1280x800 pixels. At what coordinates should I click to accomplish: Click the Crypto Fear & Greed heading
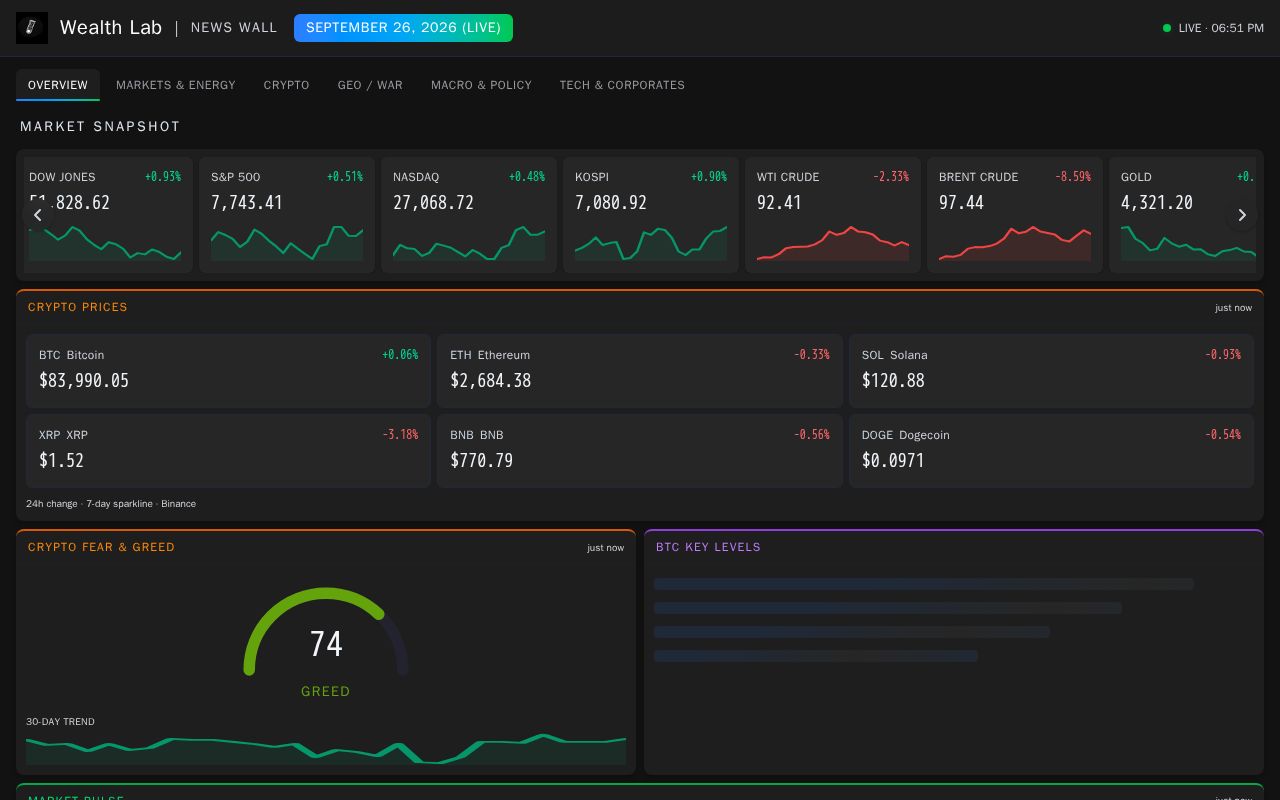coord(101,547)
